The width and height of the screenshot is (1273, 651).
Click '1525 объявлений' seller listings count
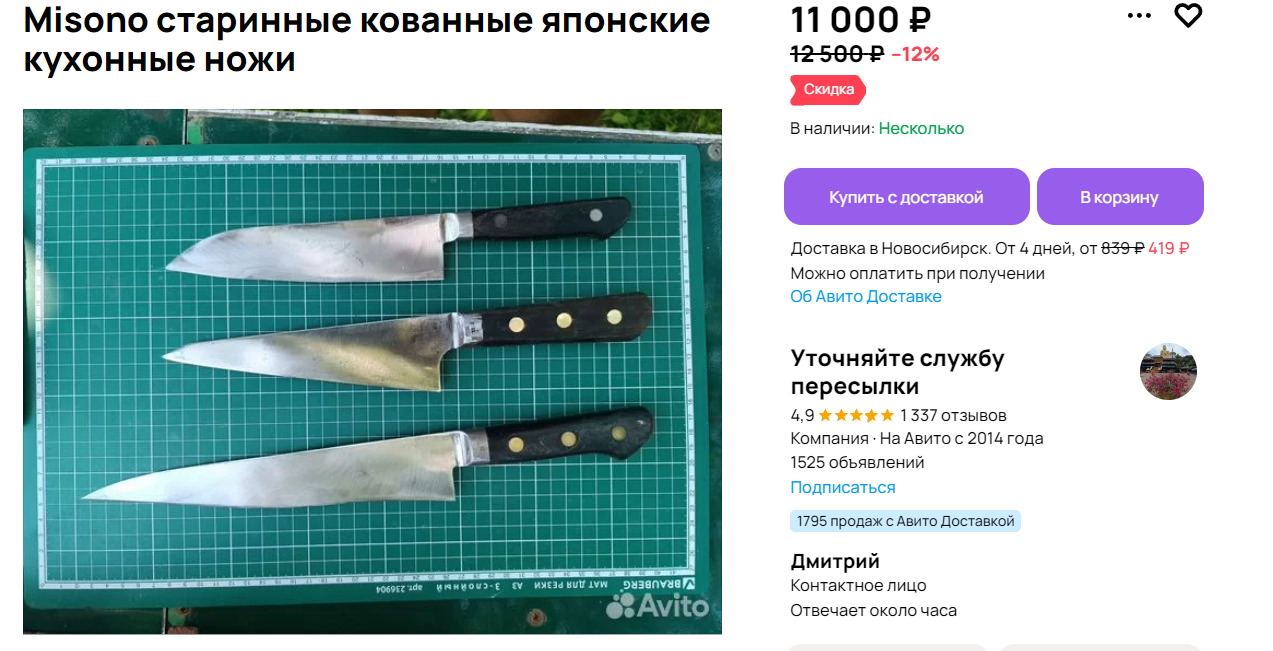click(857, 463)
